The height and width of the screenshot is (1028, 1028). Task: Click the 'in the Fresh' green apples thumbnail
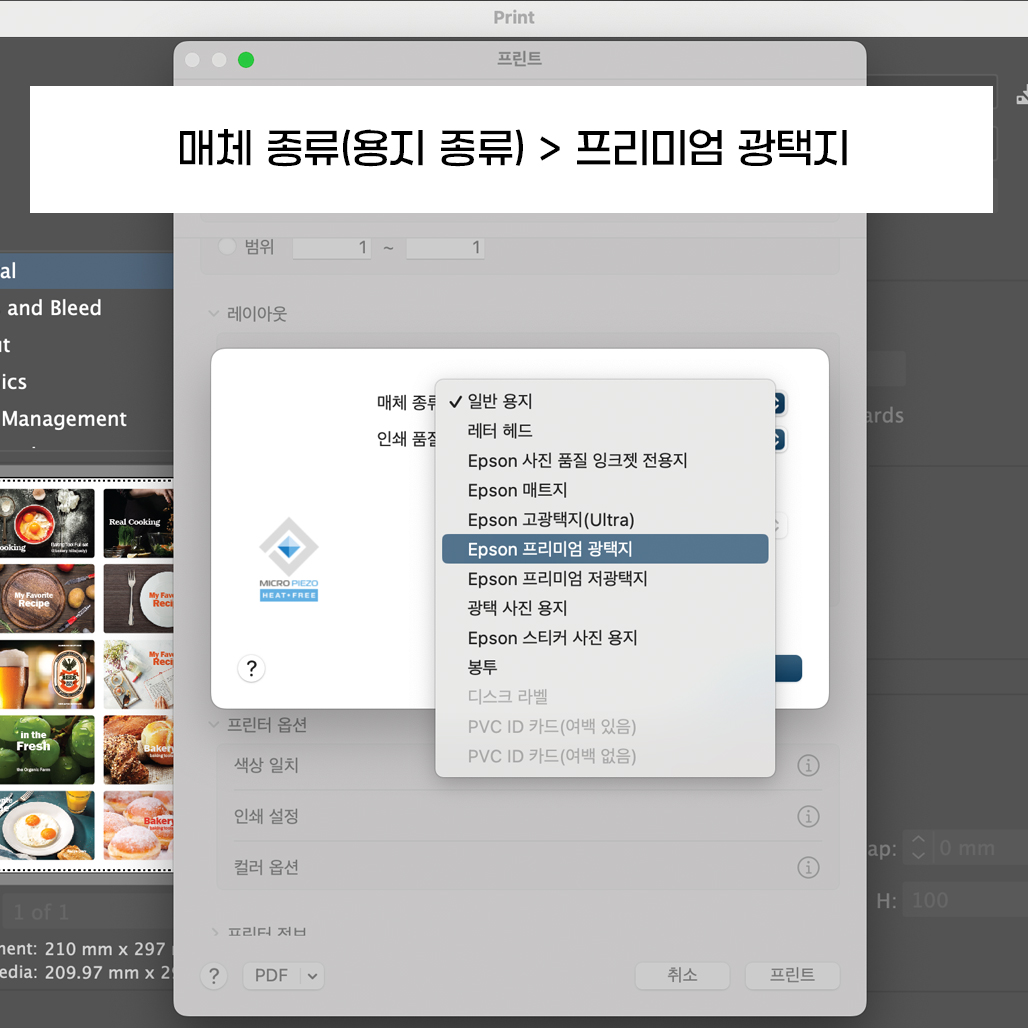47,749
